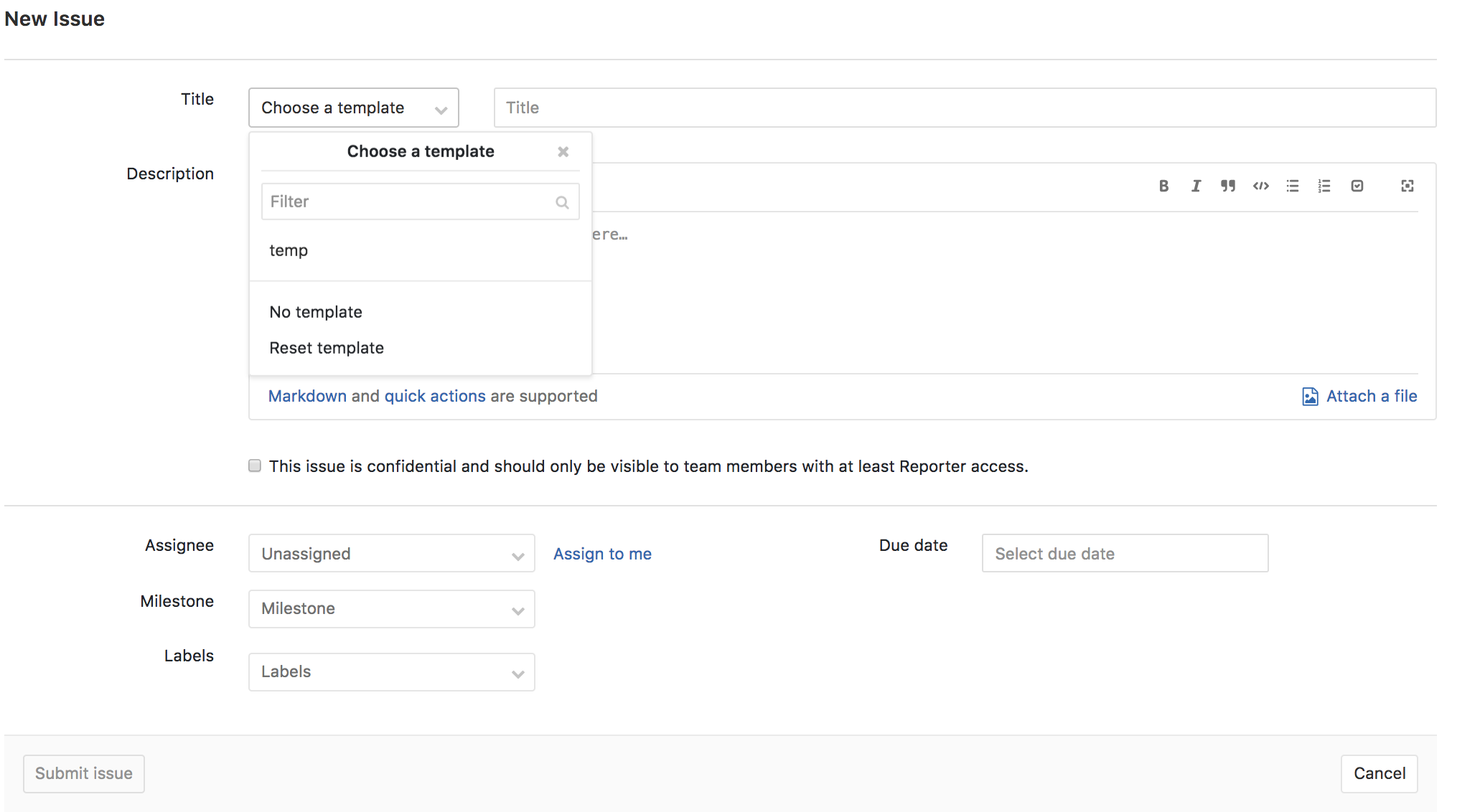The height and width of the screenshot is (812, 1480).
Task: Click the Assign to me link
Action: 602,553
